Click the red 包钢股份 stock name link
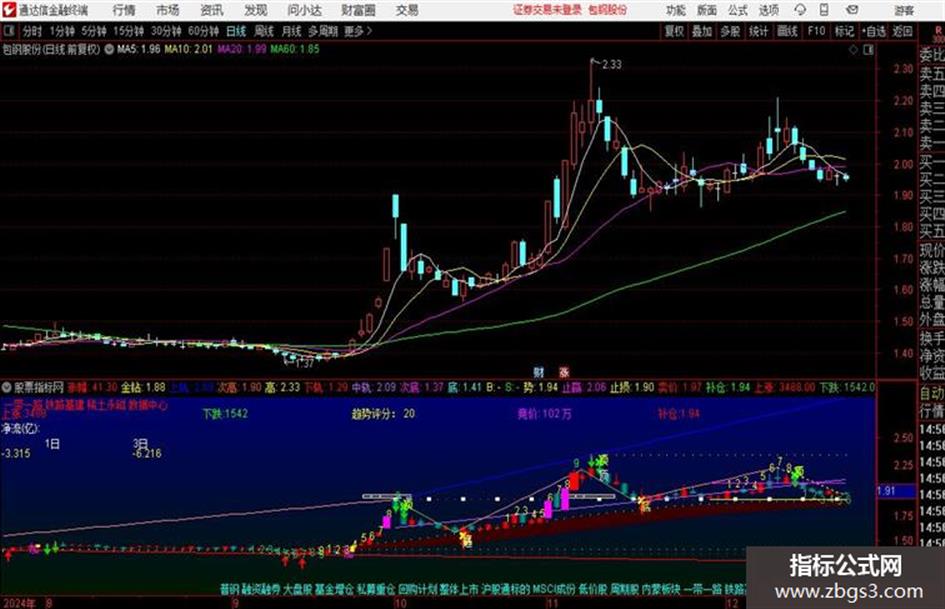This screenshot has width=945, height=609. coord(608,10)
